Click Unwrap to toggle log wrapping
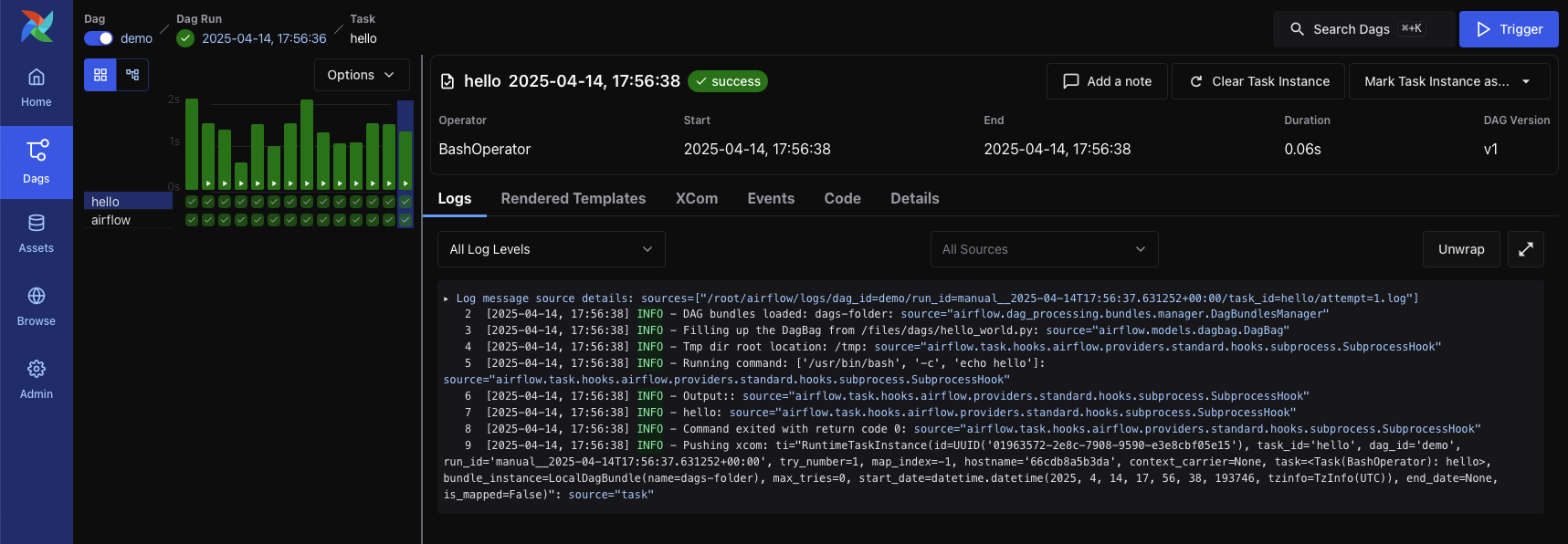1568x544 pixels. 1460,249
